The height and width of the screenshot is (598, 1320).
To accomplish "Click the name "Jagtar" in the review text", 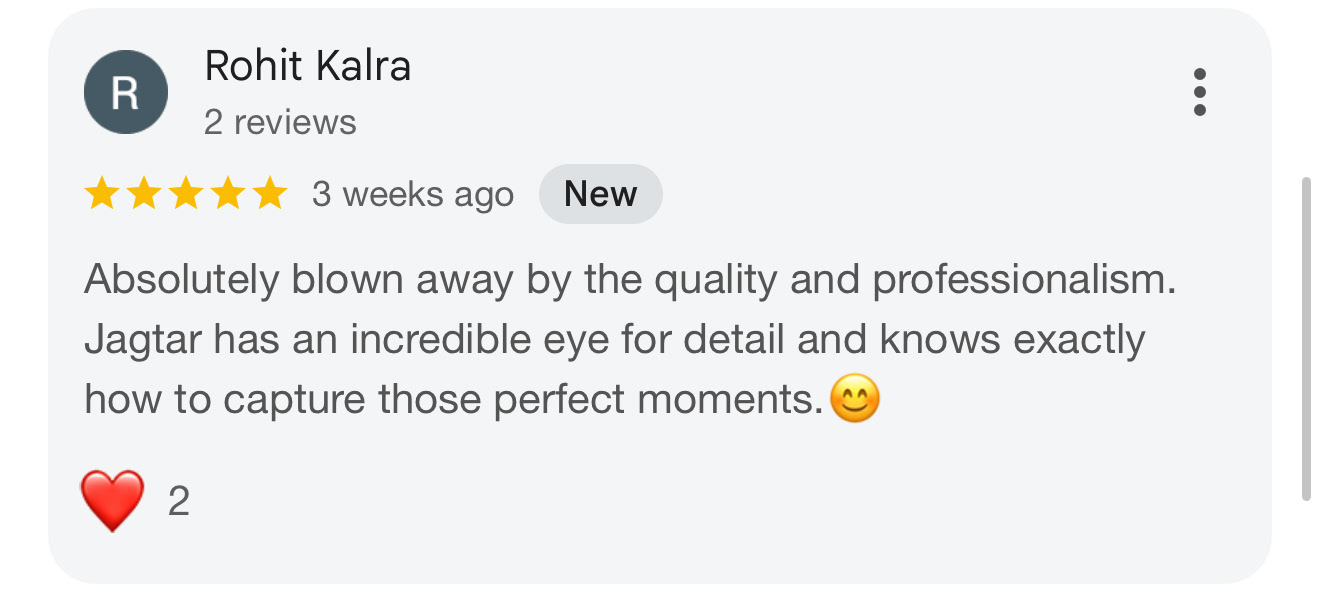I will coord(143,340).
